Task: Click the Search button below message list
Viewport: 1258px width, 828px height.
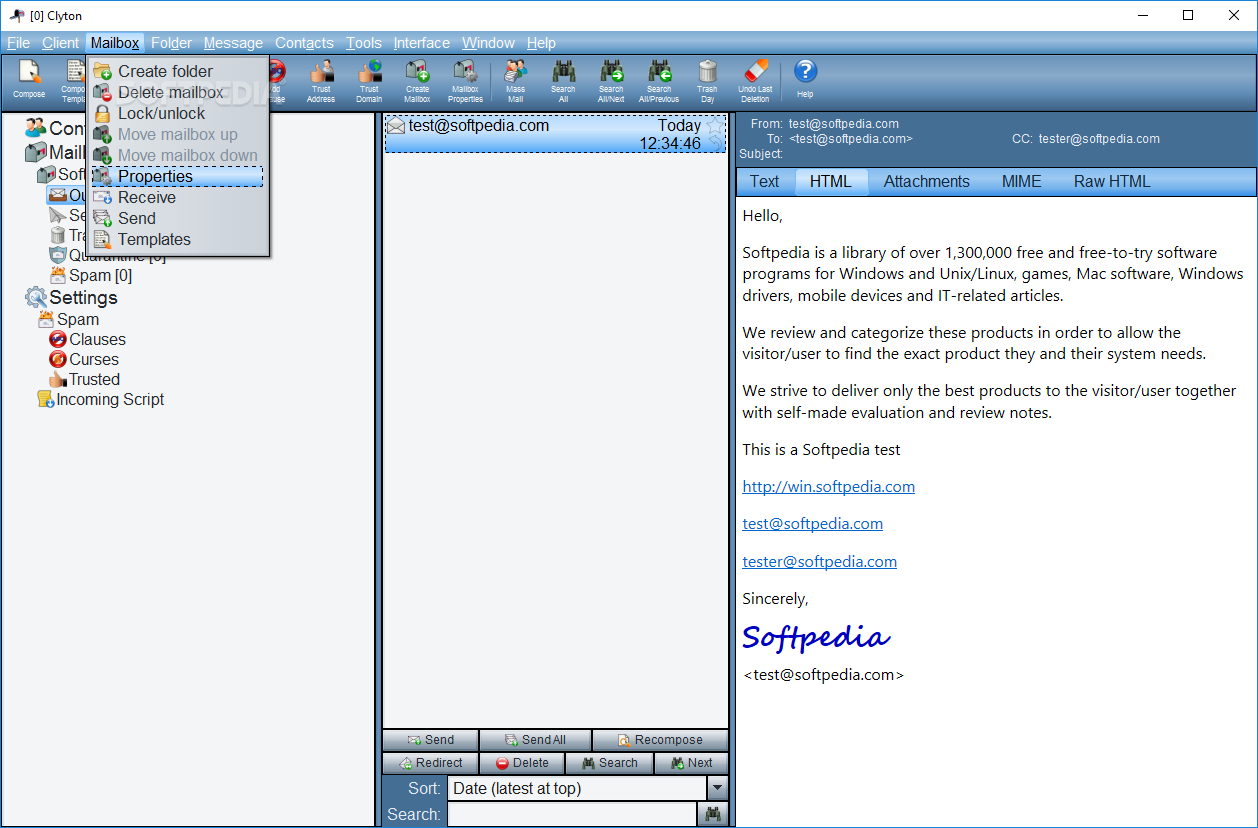Action: [609, 763]
